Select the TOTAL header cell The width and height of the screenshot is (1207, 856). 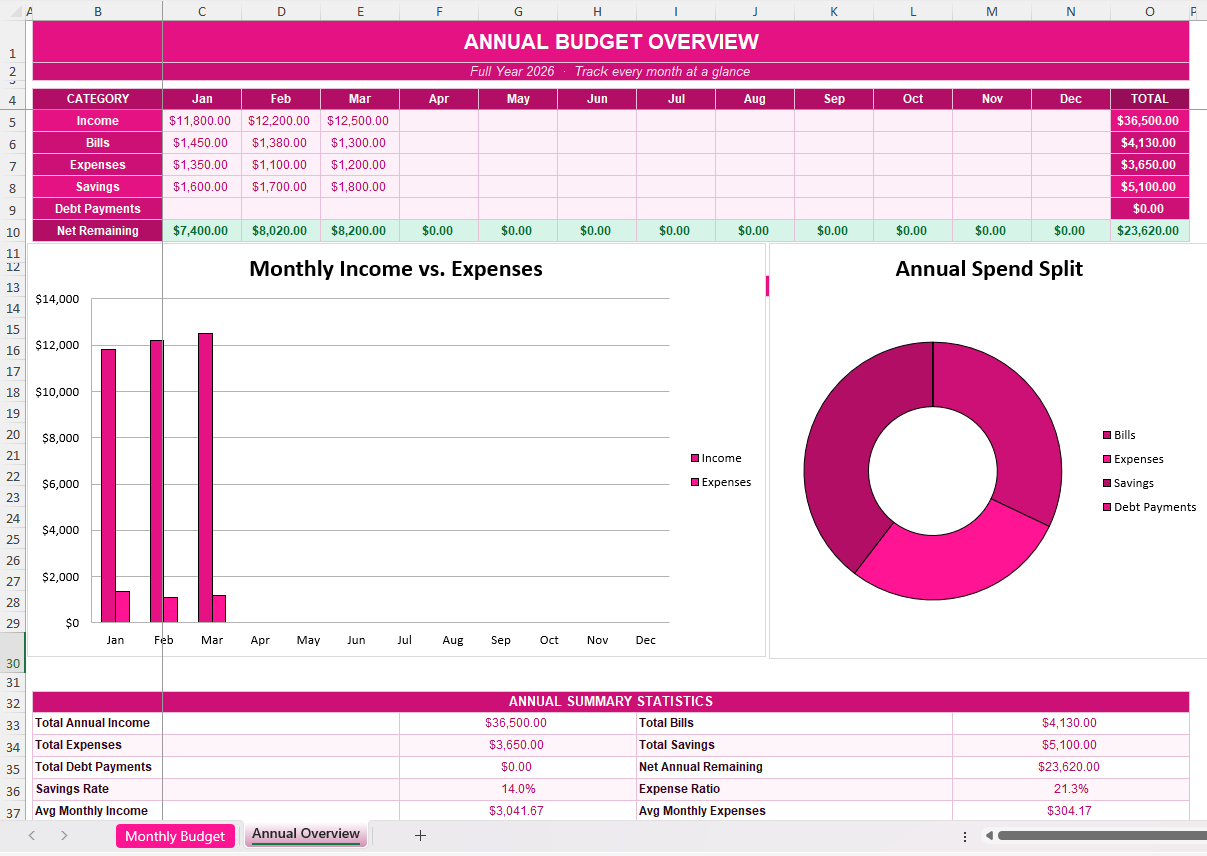[x=1149, y=99]
